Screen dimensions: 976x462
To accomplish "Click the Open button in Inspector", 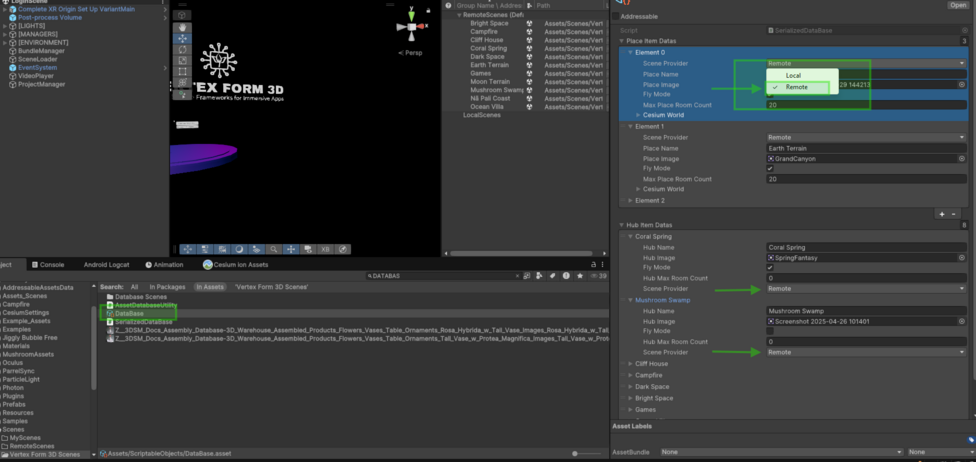I will (957, 5).
